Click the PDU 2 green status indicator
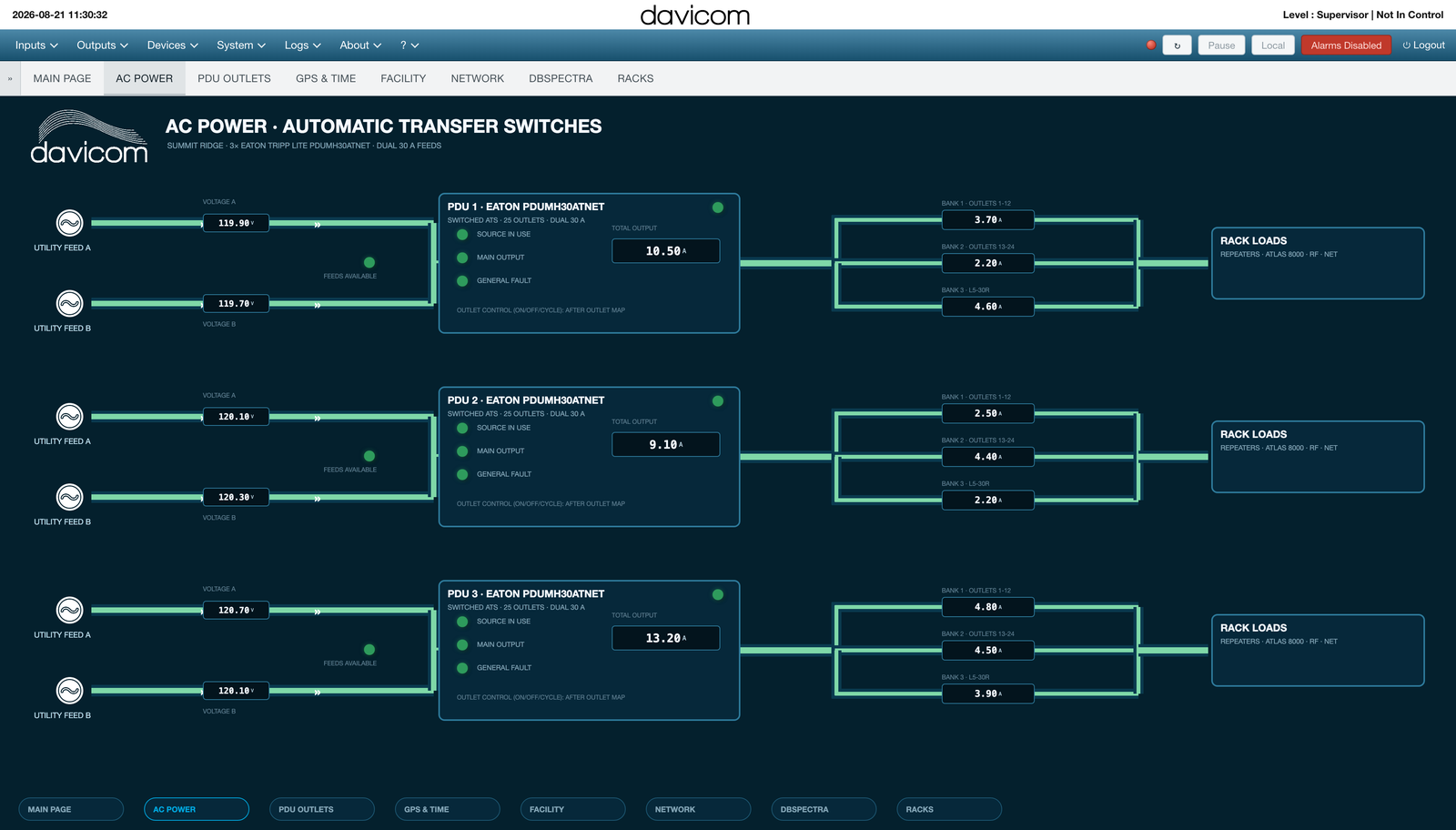 coord(718,401)
